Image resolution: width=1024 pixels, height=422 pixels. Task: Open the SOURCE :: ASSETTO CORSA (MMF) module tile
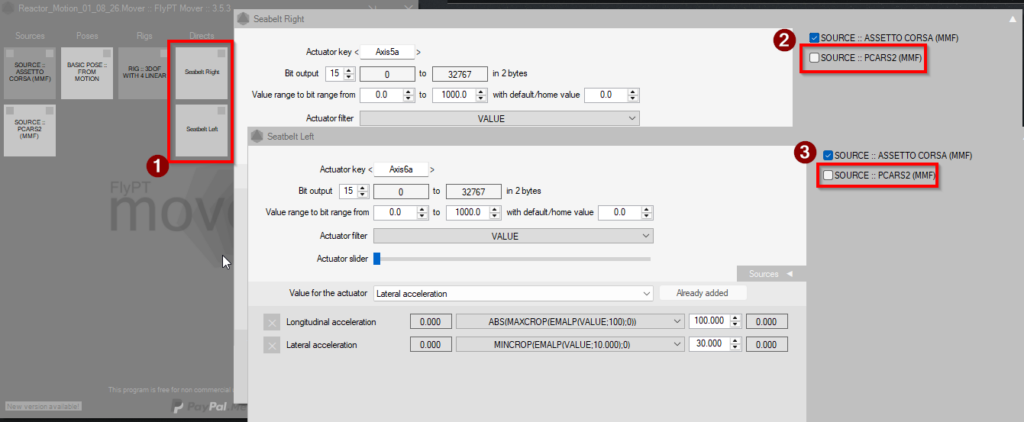click(29, 73)
